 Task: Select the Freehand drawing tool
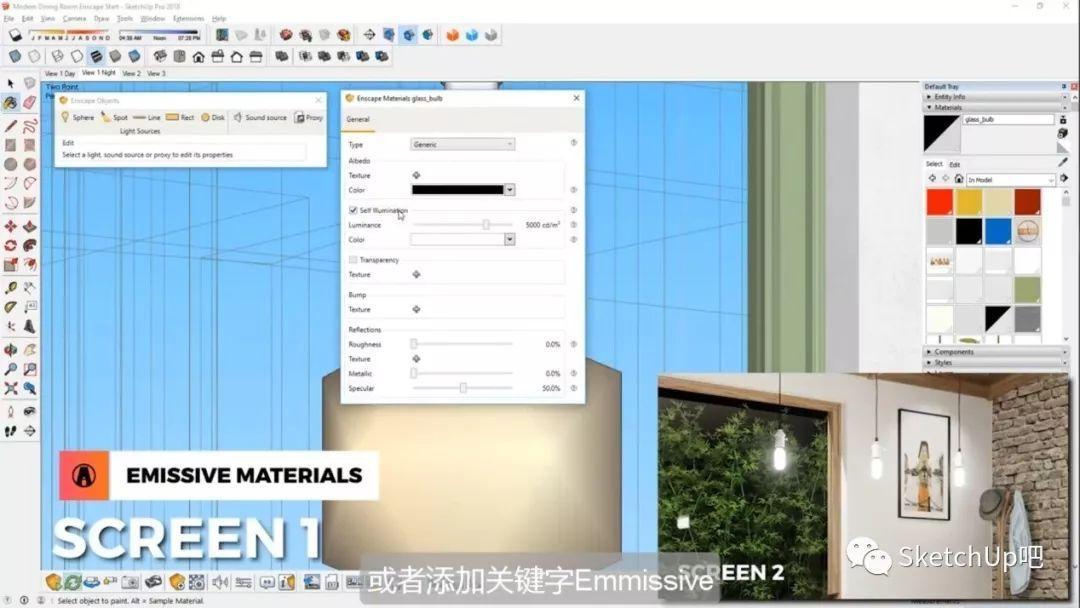tap(30, 126)
